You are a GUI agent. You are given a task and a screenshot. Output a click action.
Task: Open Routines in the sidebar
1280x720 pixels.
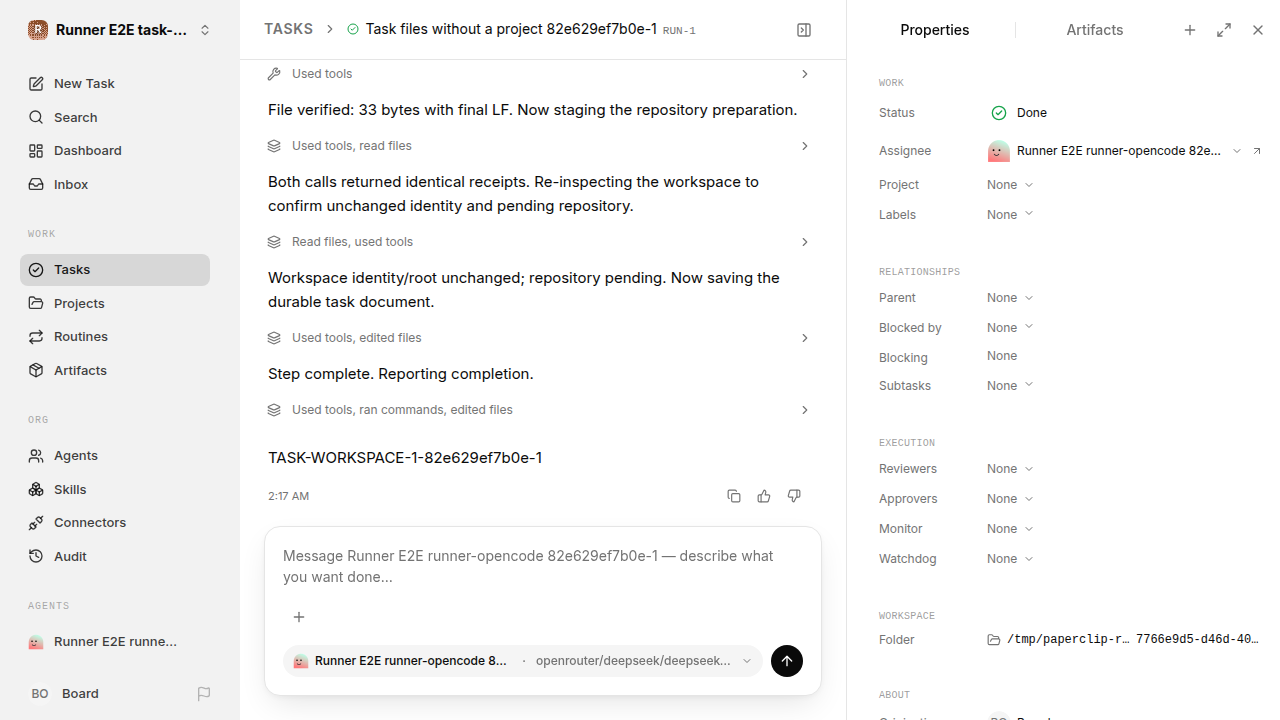(115, 337)
